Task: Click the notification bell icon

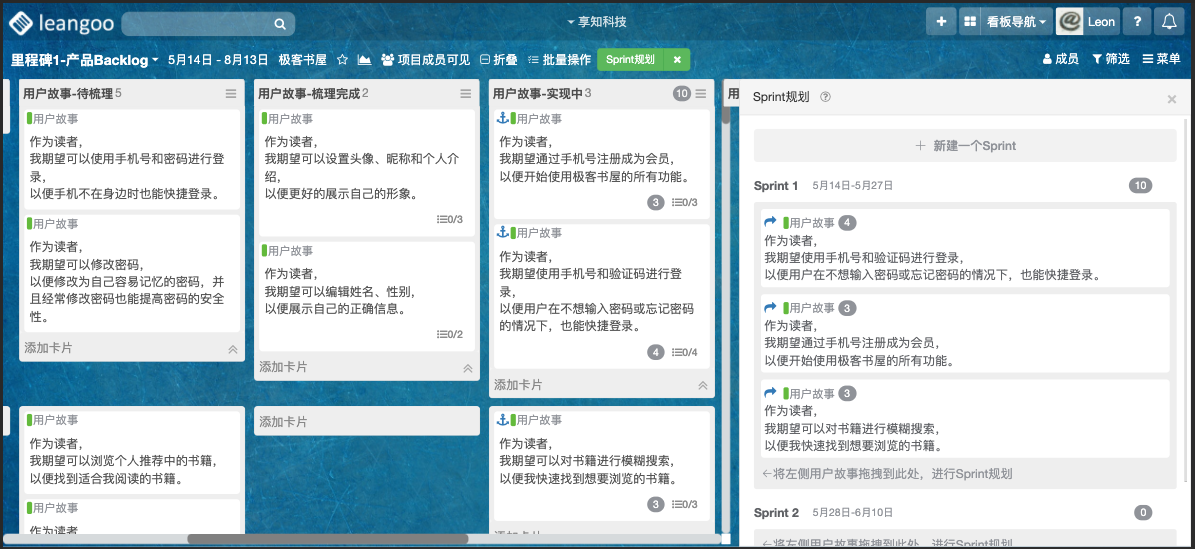Action: 1169,22
